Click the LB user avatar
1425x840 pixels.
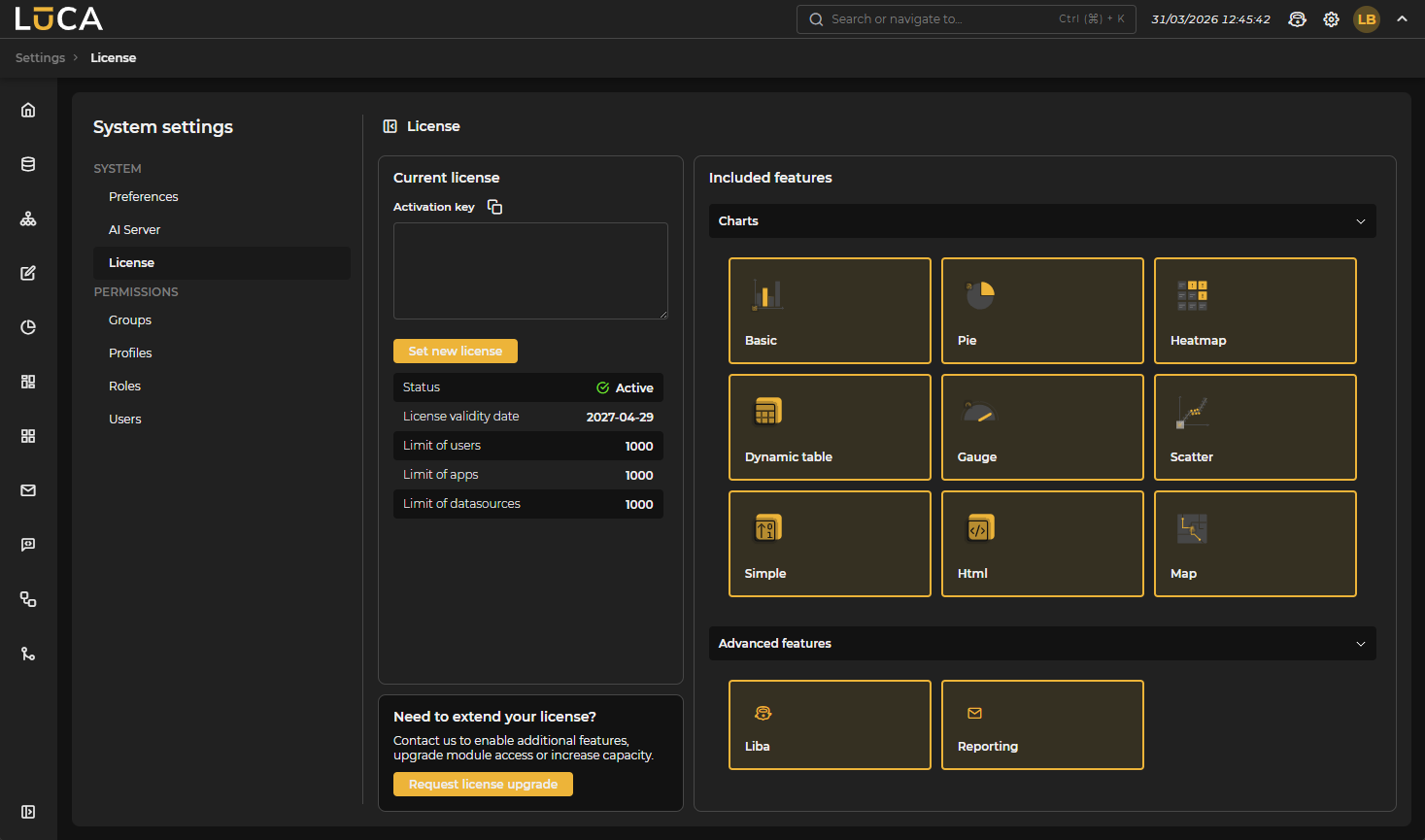point(1366,19)
